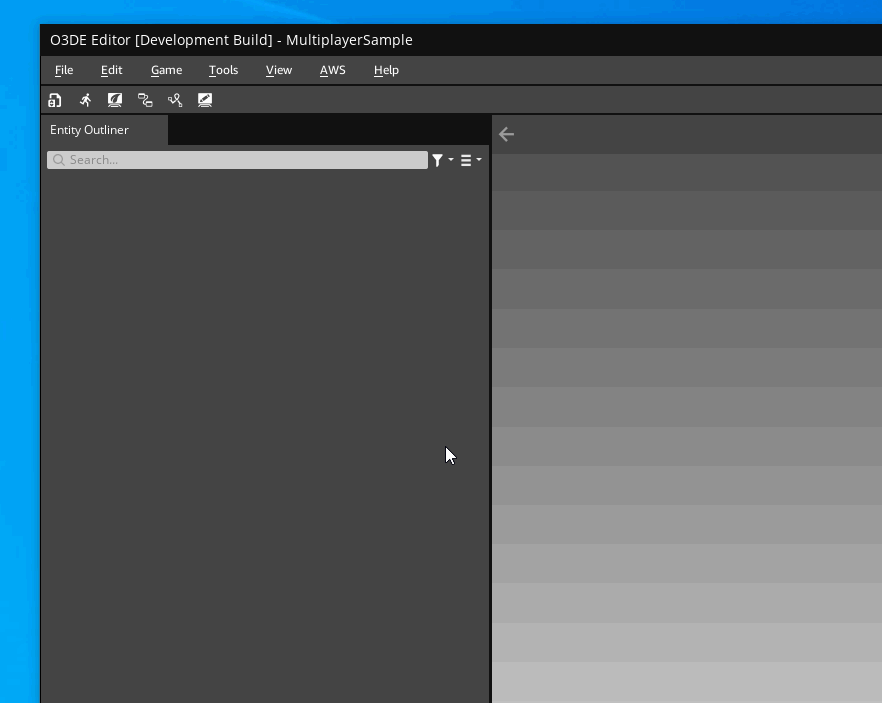Image resolution: width=882 pixels, height=703 pixels.
Task: Open the View menu
Action: tap(279, 70)
